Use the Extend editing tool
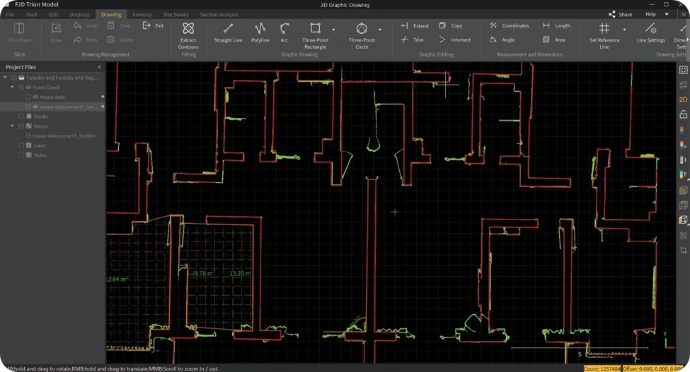The image size is (690, 372). (415, 26)
